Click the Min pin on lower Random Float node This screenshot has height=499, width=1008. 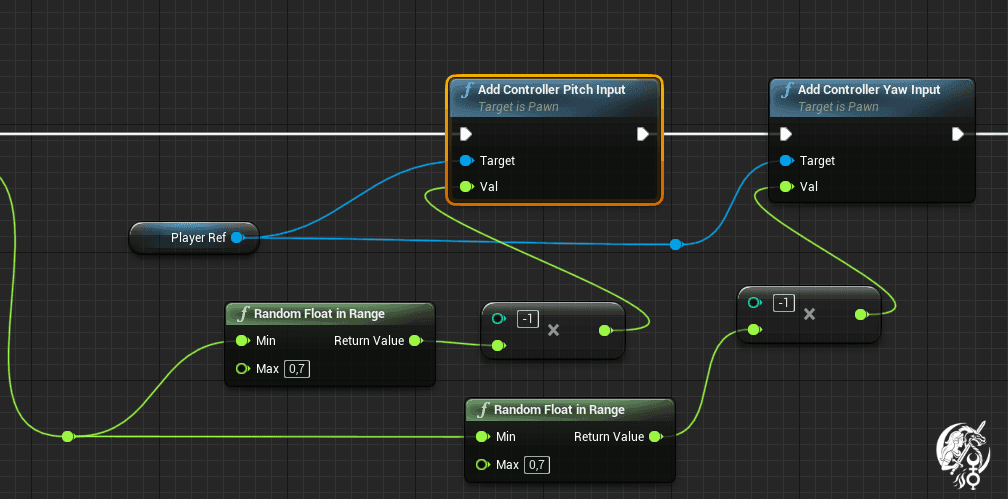tap(483, 437)
